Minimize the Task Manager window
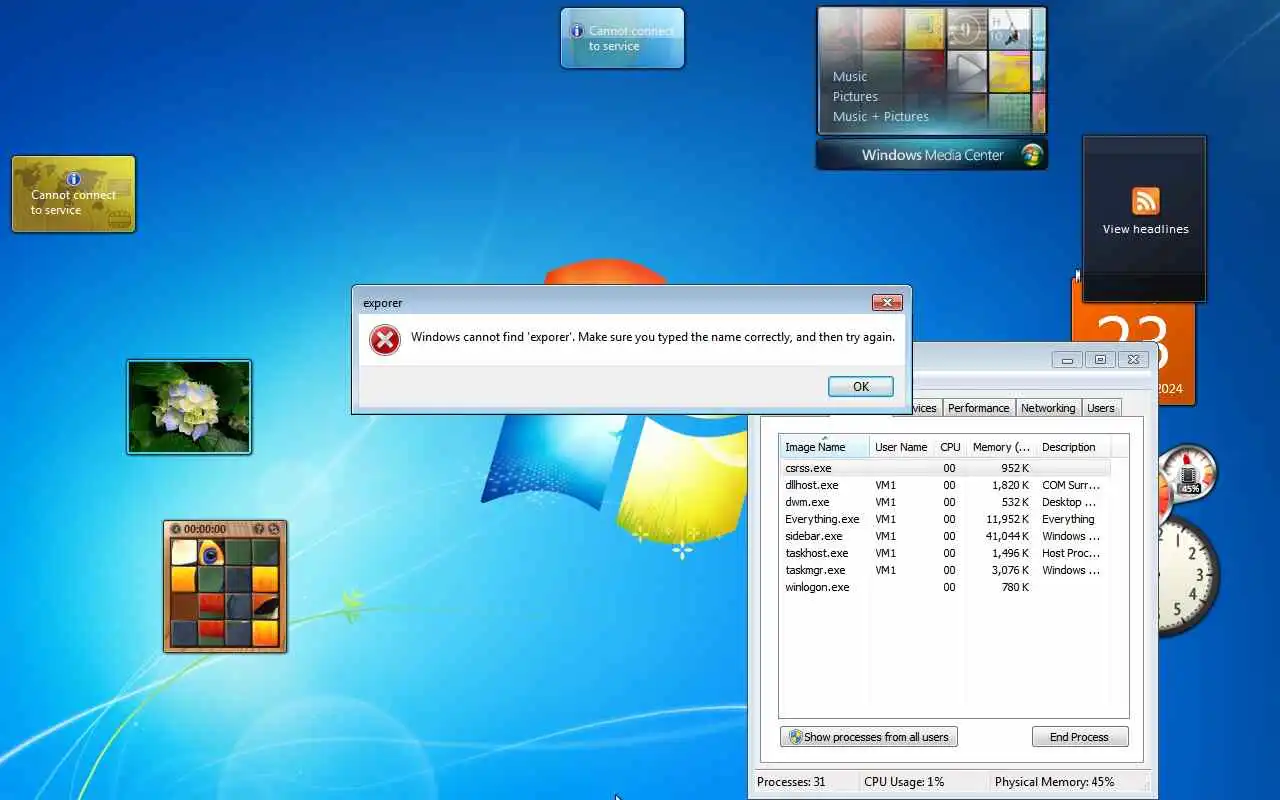The width and height of the screenshot is (1280, 800). [x=1067, y=359]
